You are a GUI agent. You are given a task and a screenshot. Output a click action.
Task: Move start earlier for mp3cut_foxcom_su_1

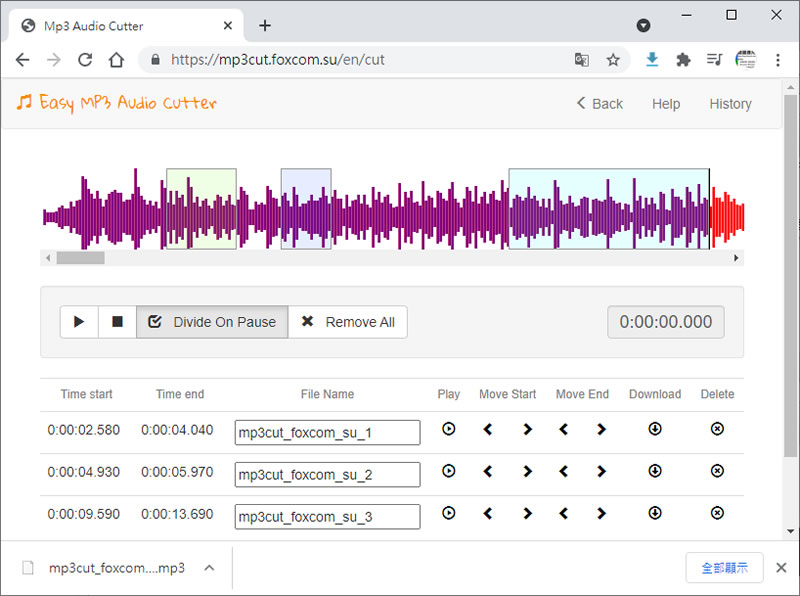[x=488, y=429]
